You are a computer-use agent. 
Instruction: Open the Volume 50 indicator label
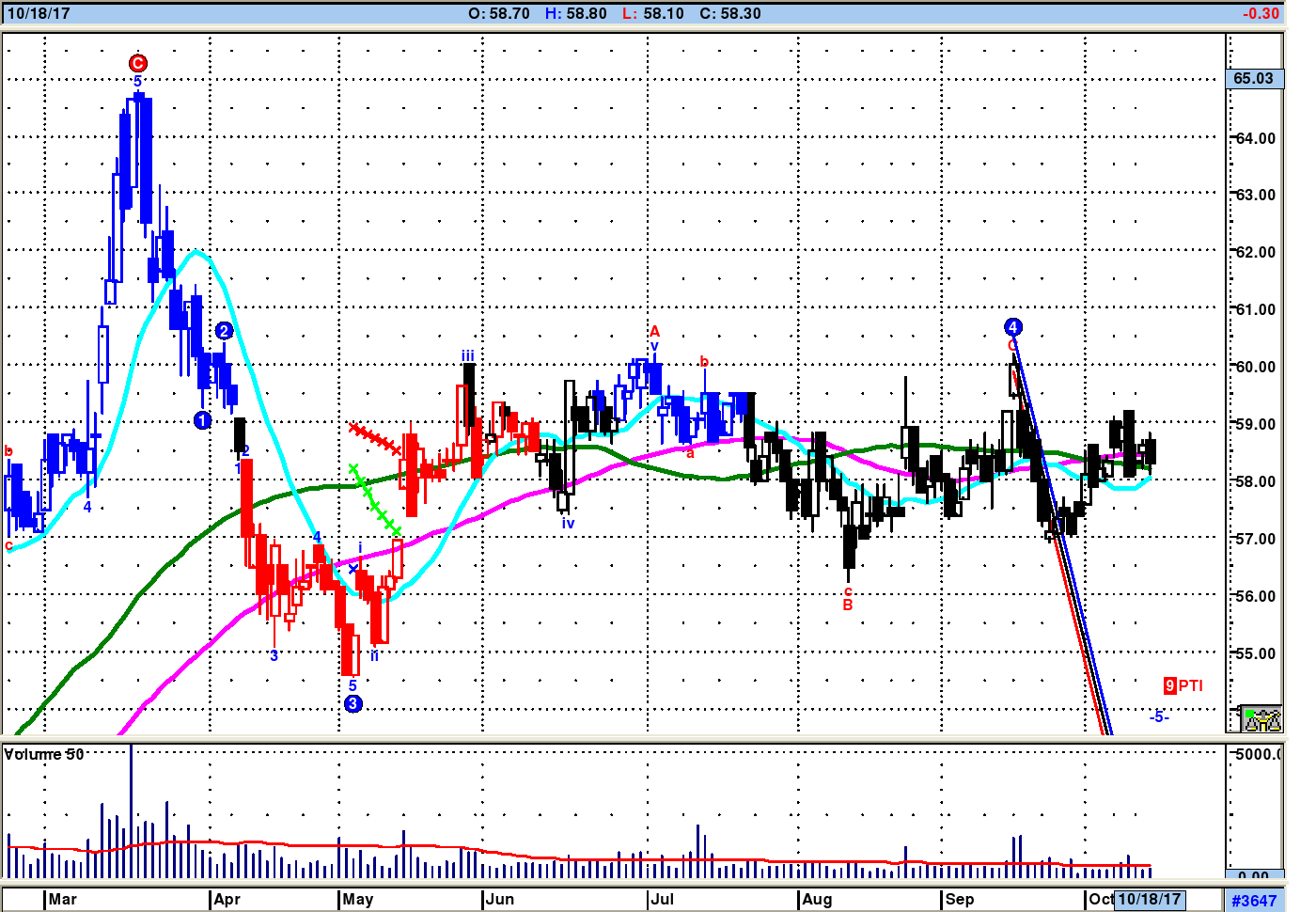44,754
